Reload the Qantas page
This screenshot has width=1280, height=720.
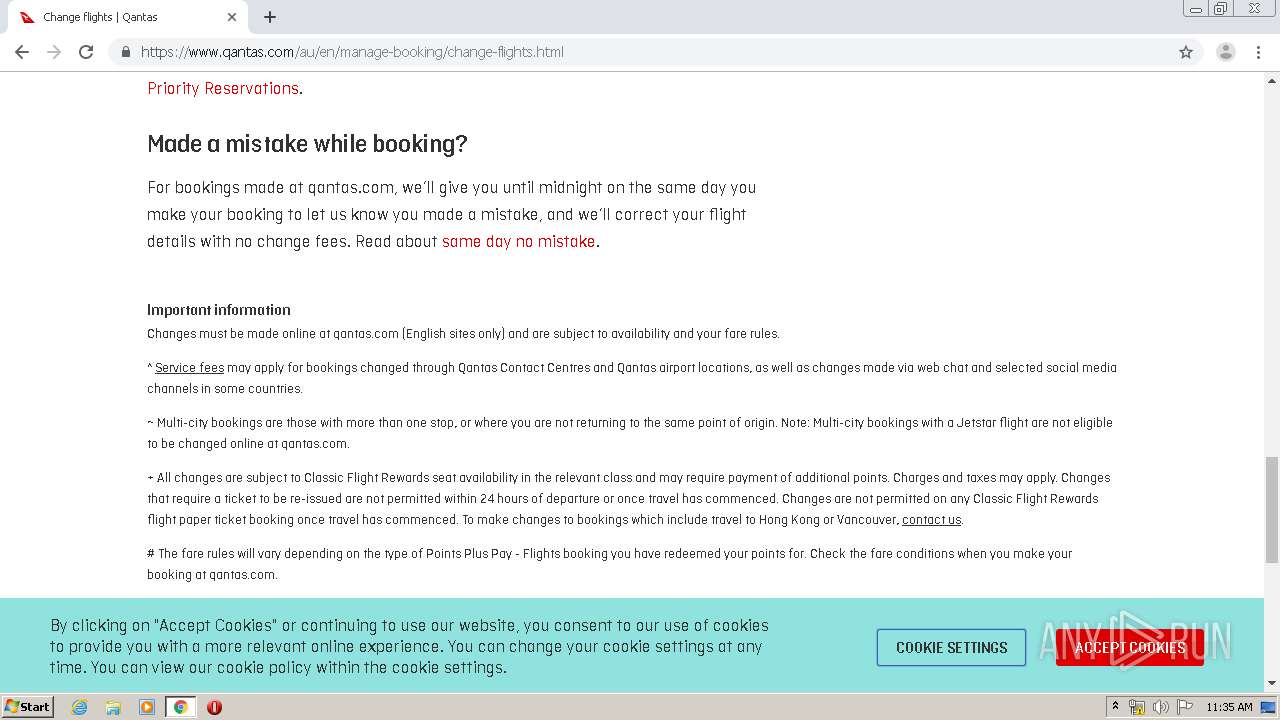(x=86, y=52)
